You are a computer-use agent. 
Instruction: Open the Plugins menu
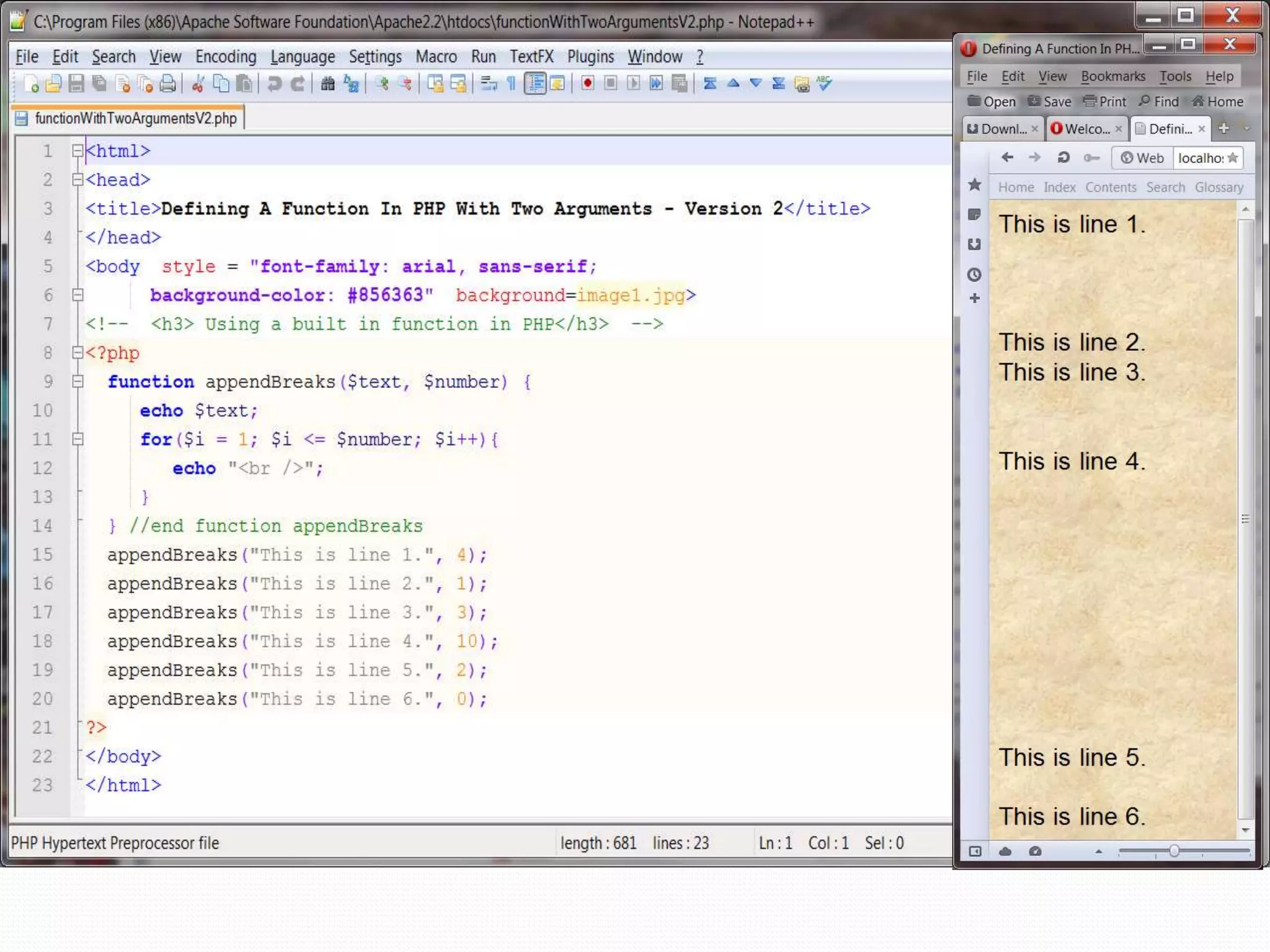point(590,57)
